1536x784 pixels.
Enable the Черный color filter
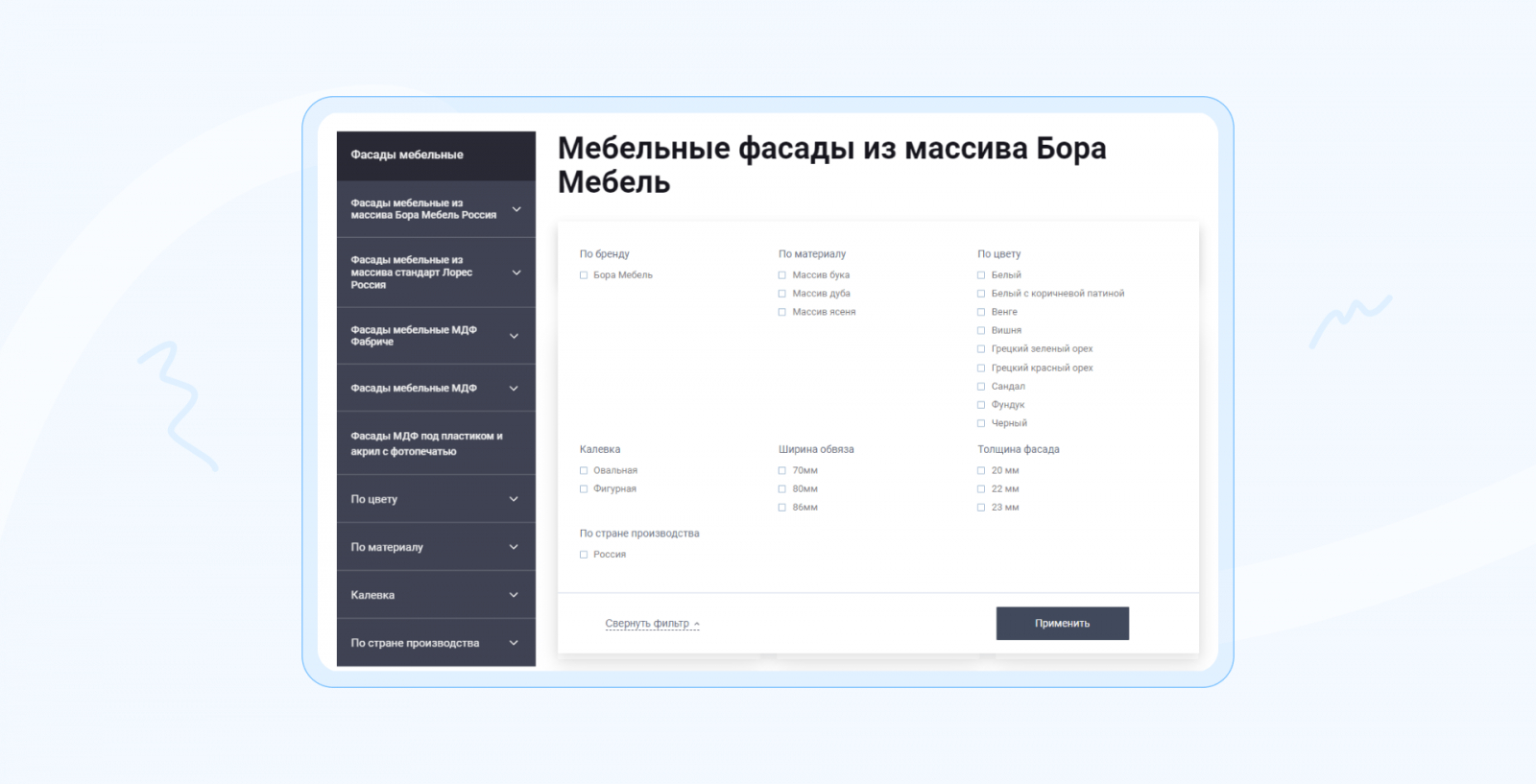[x=981, y=423]
